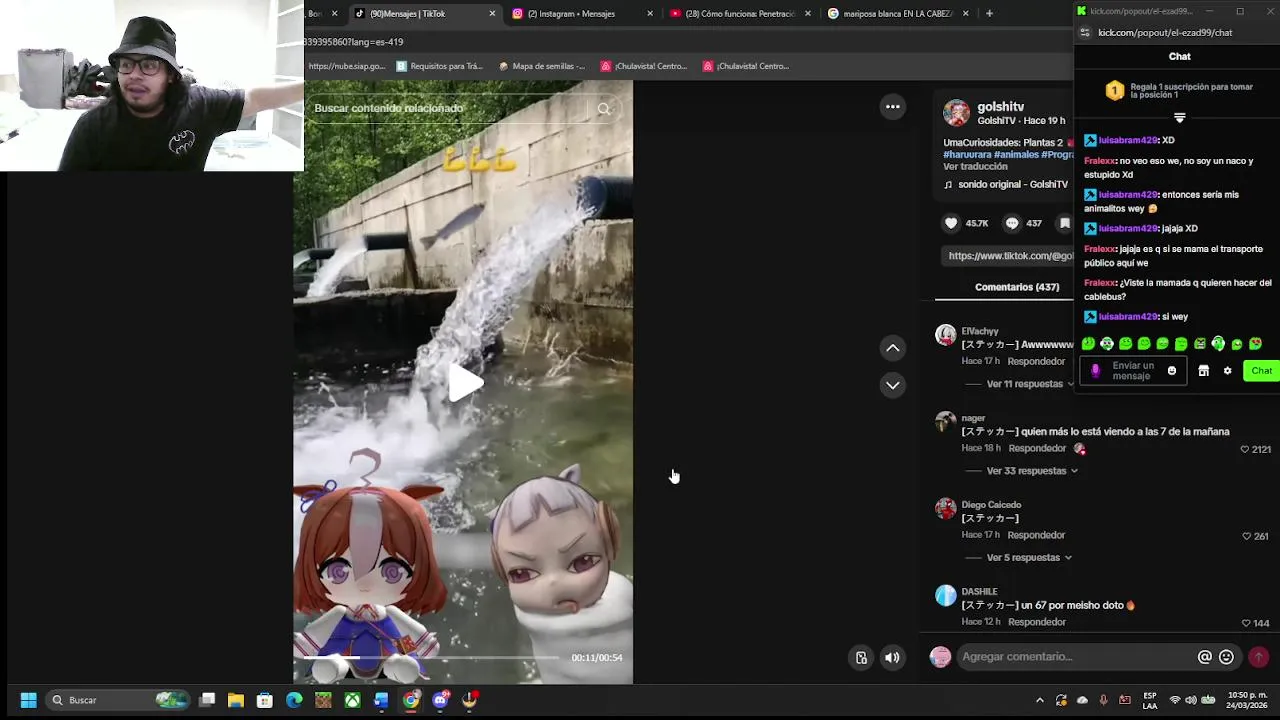Open the golshitv username link
Viewport: 1280px width, 720px height.
coord(1001,107)
